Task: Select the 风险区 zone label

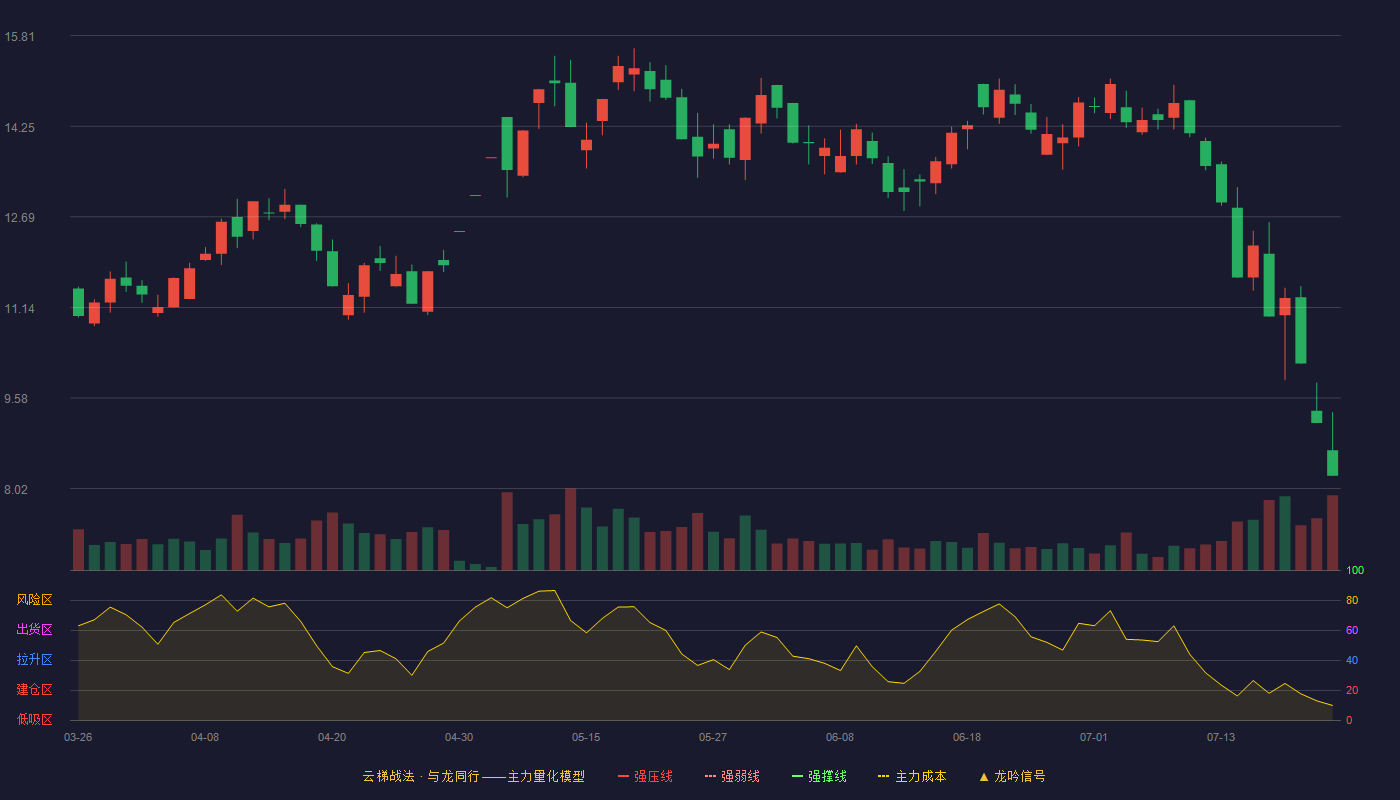Action: (x=34, y=600)
